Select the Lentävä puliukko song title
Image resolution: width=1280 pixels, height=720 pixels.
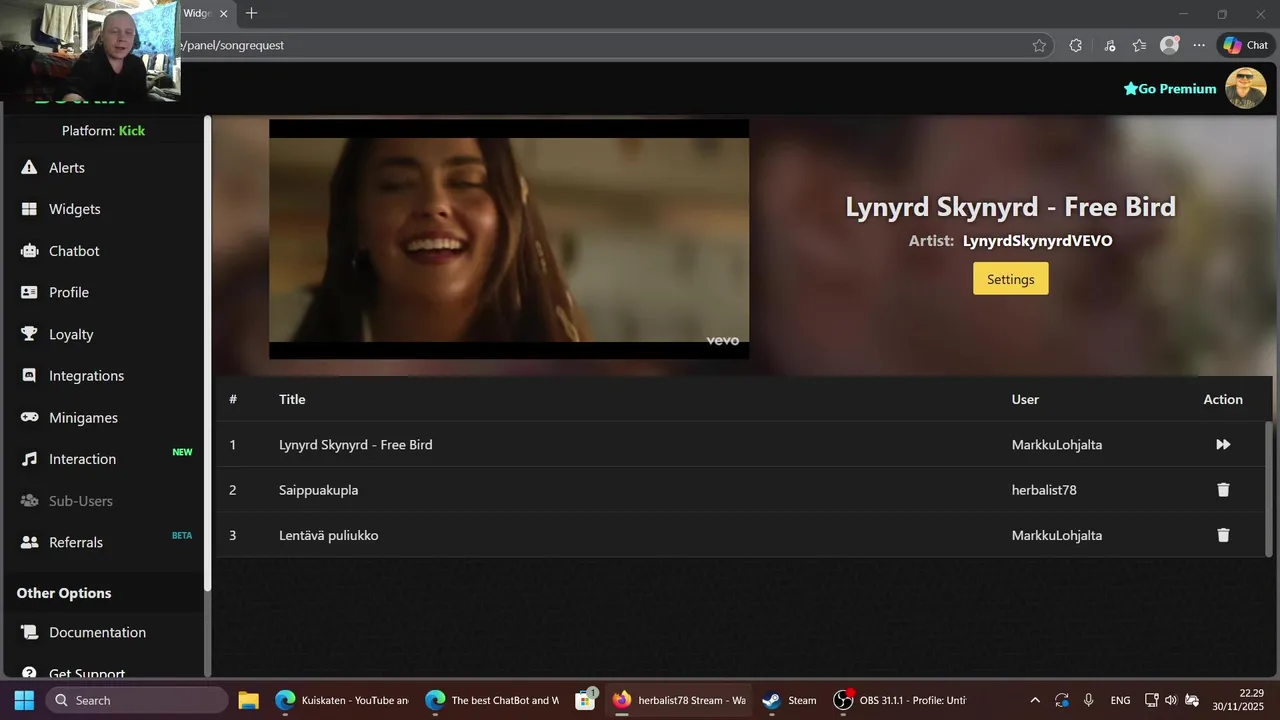tap(328, 535)
